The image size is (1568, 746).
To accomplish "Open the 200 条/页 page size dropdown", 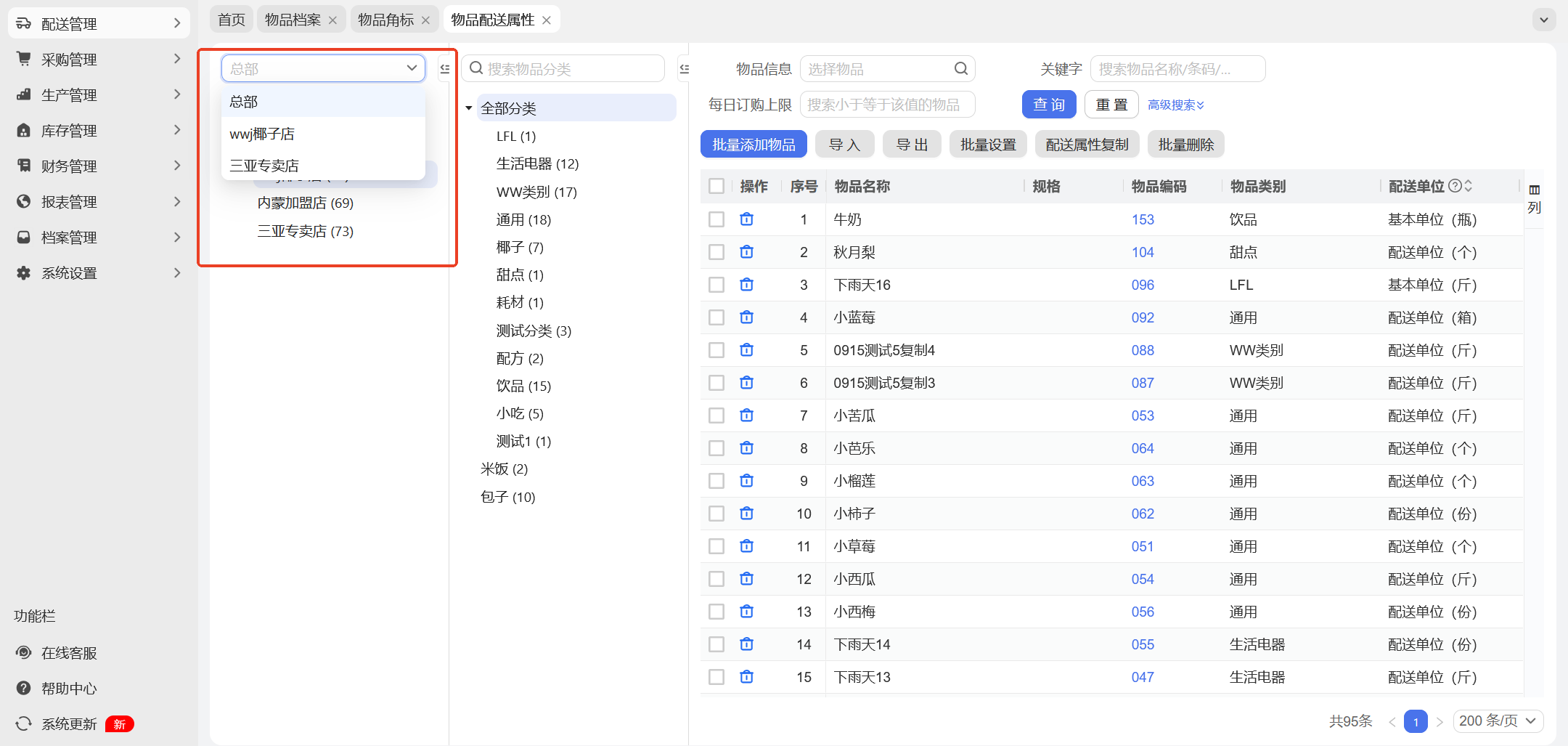I will [1498, 721].
